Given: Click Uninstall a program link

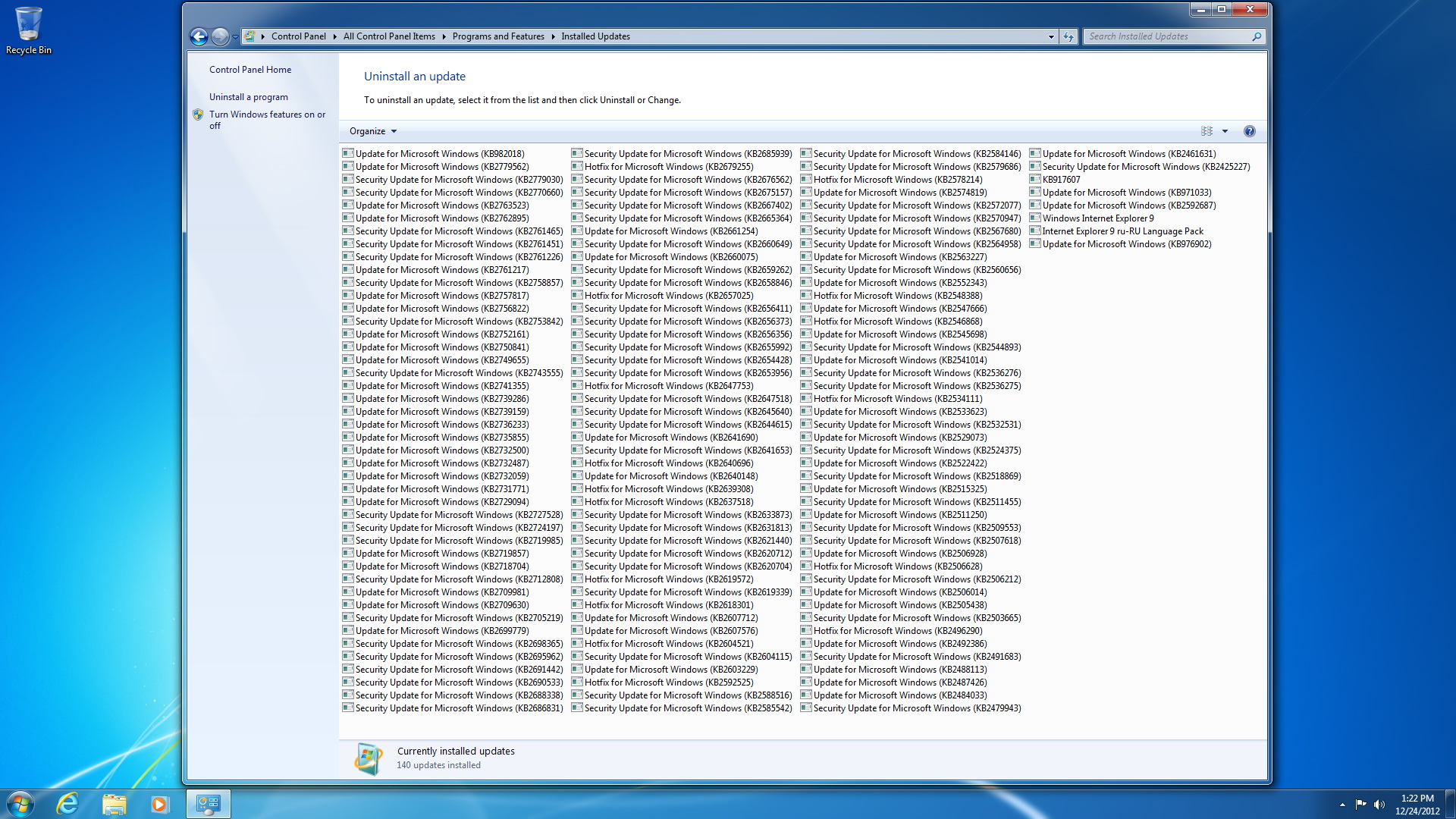Looking at the screenshot, I should coord(248,97).
